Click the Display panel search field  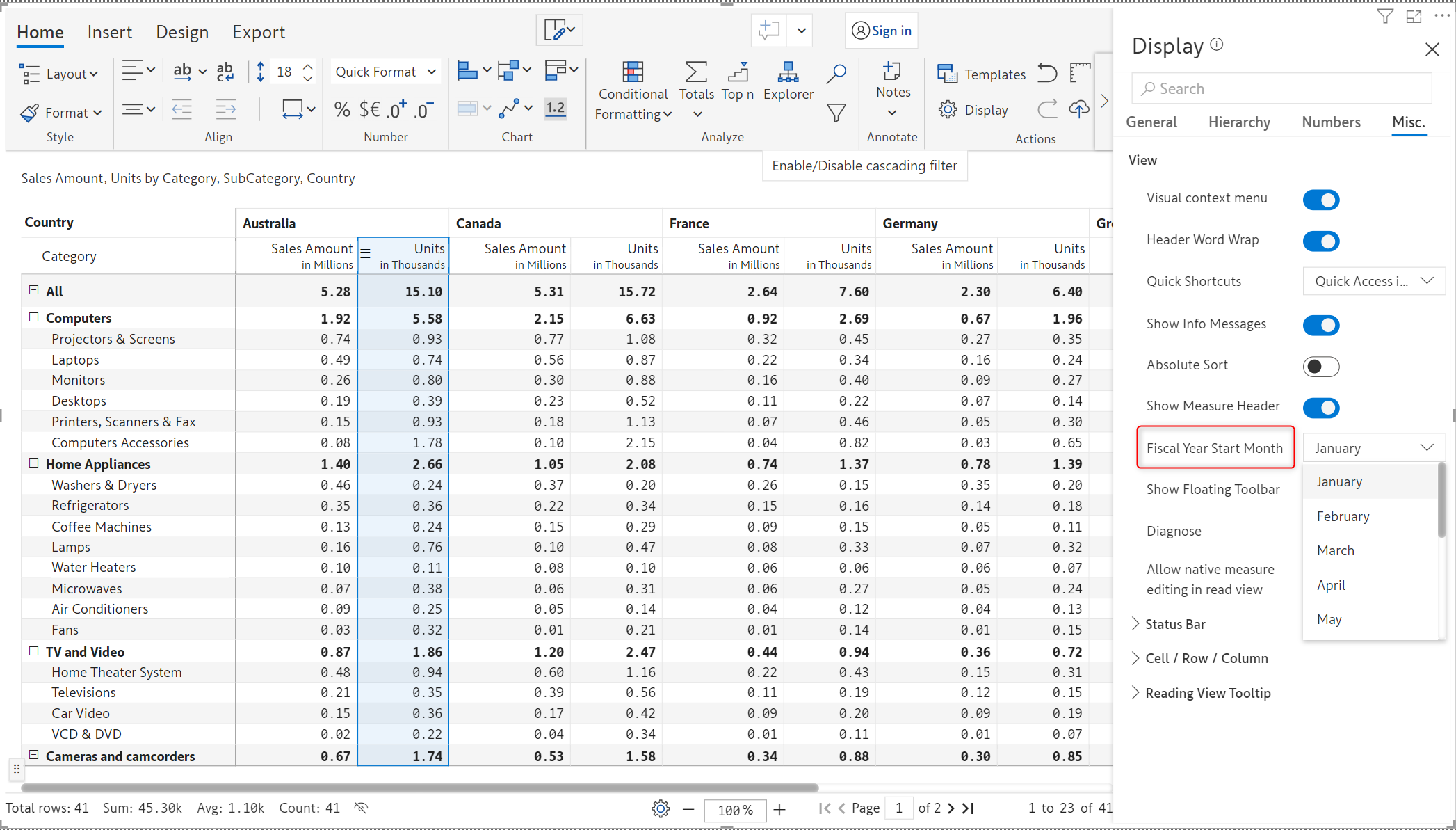pyautogui.click(x=1281, y=88)
